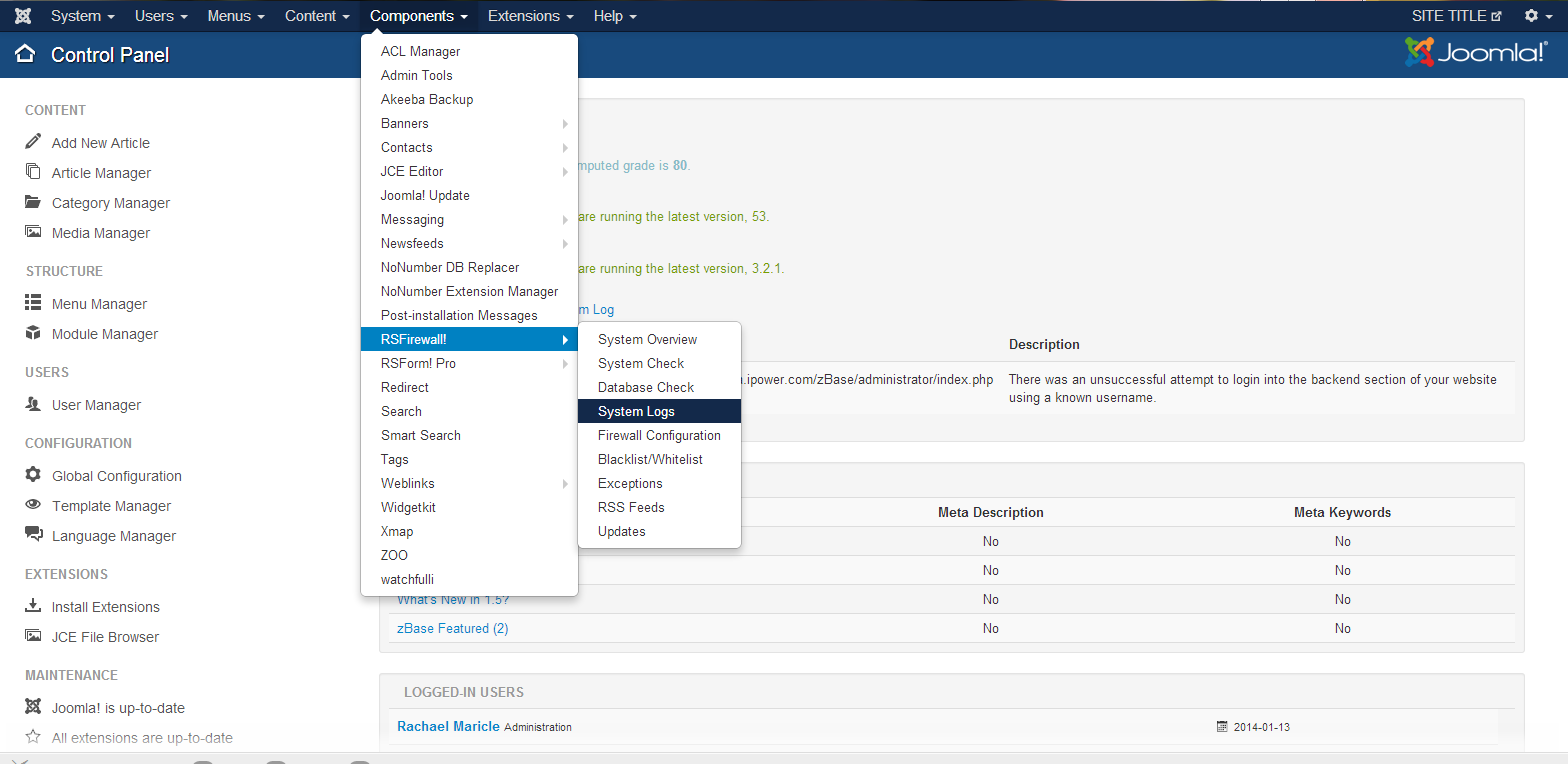Select RSS Feeds in RSFirewall submenu
This screenshot has height=764, width=1568.
(x=659, y=507)
